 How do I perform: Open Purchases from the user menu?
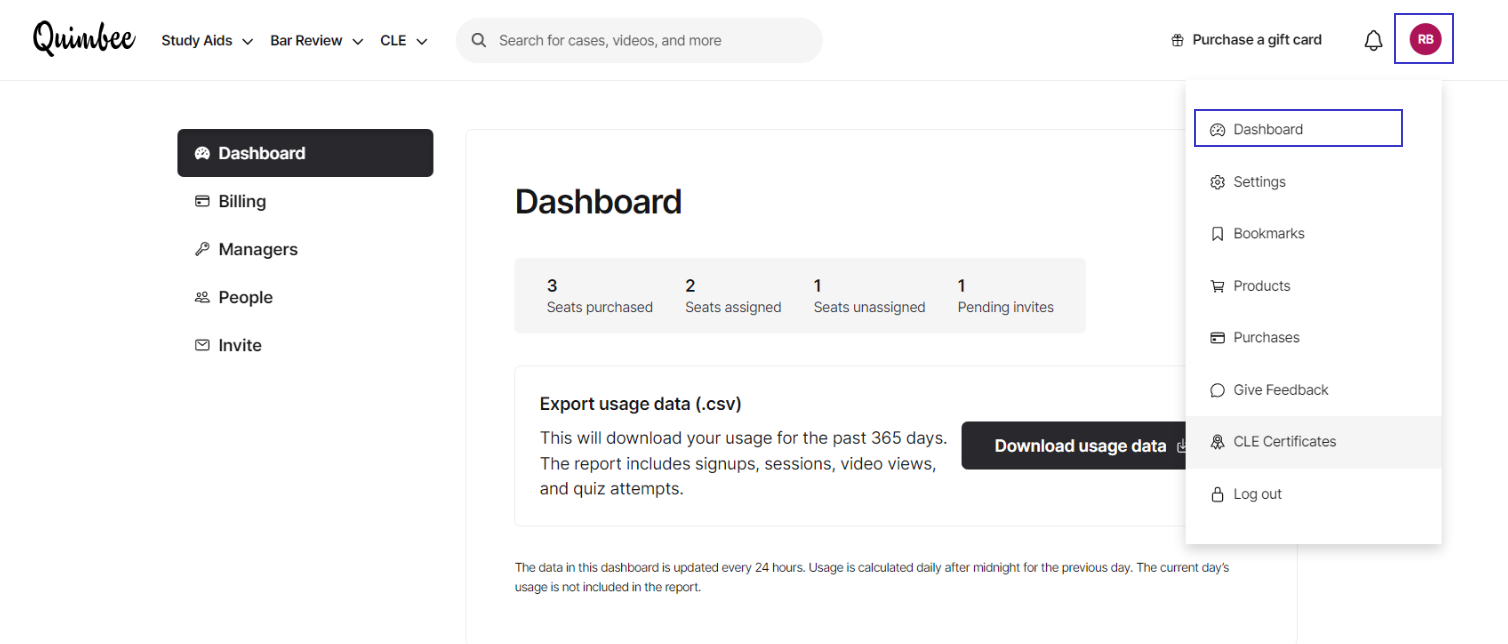tap(1313, 338)
